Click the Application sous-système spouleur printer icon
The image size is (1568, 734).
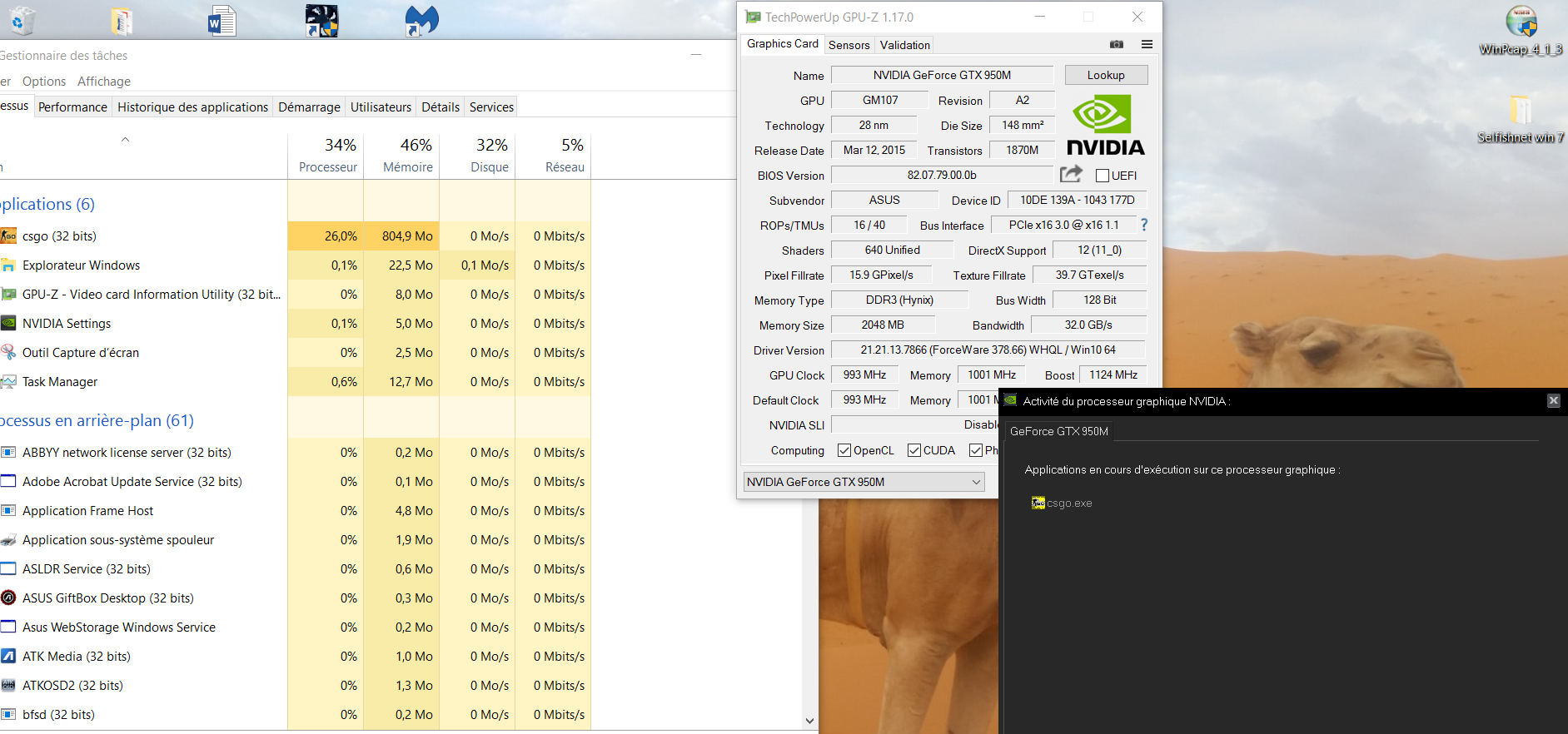pyautogui.click(x=8, y=539)
